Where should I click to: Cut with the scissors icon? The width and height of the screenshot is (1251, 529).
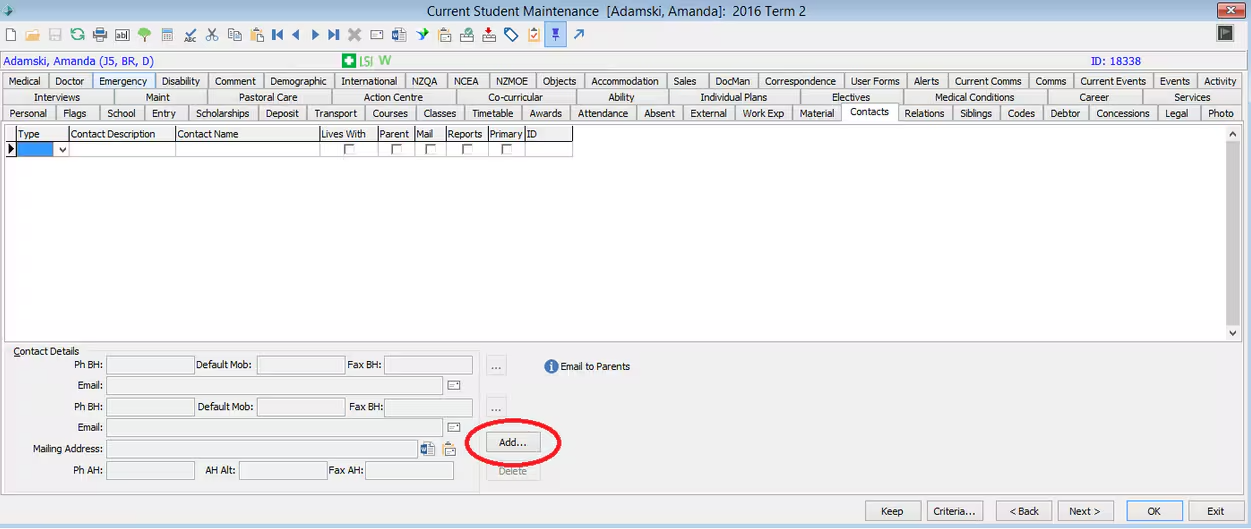coord(212,35)
